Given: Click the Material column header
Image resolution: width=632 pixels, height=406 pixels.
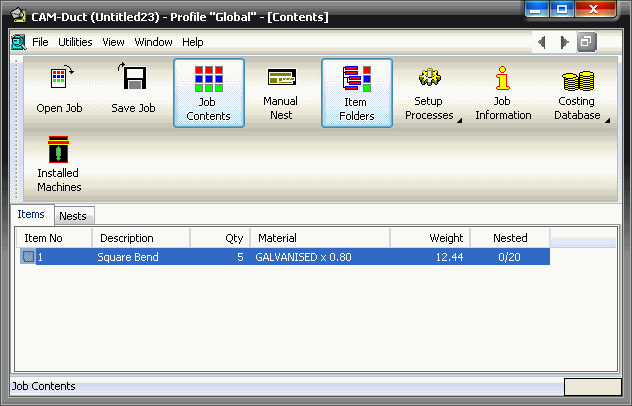Looking at the screenshot, I should pyautogui.click(x=320, y=238).
